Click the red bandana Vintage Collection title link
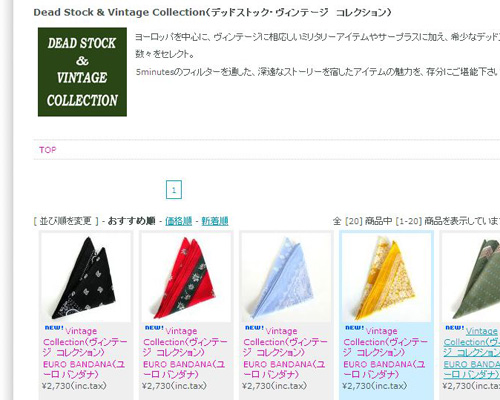Image resolution: width=500 pixels, height=400 pixels. click(x=185, y=353)
